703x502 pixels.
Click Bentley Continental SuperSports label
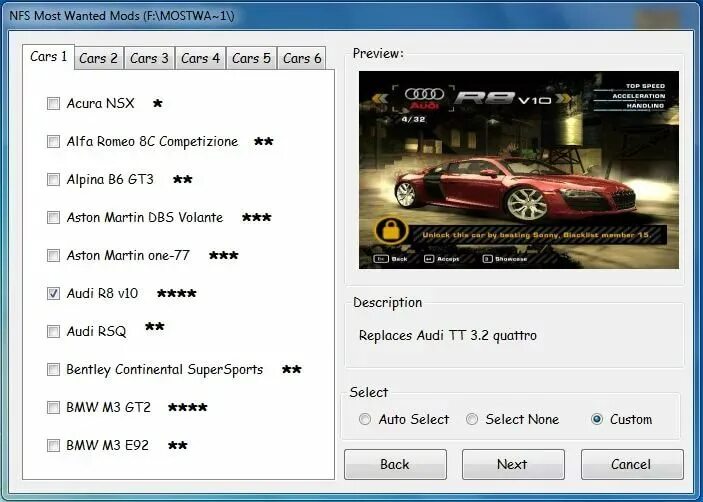pos(165,370)
